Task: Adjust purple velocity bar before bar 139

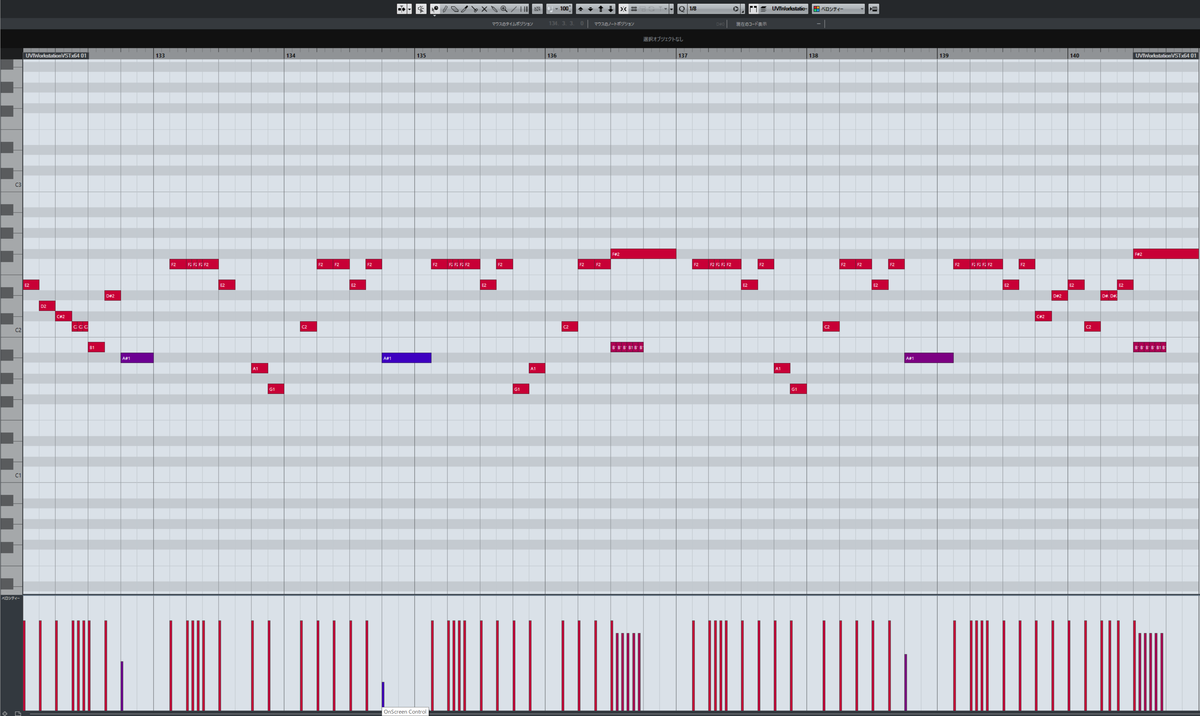Action: 906,682
